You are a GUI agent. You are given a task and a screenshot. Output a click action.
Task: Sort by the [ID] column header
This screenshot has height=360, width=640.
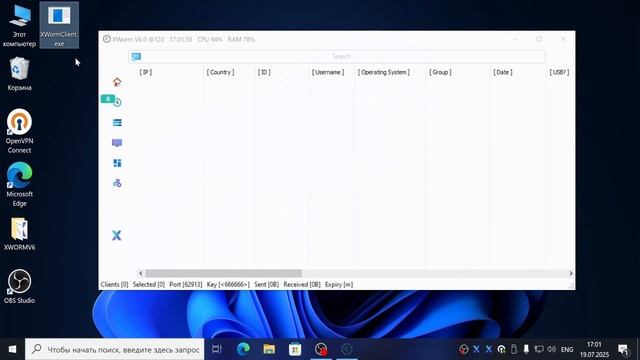264,72
